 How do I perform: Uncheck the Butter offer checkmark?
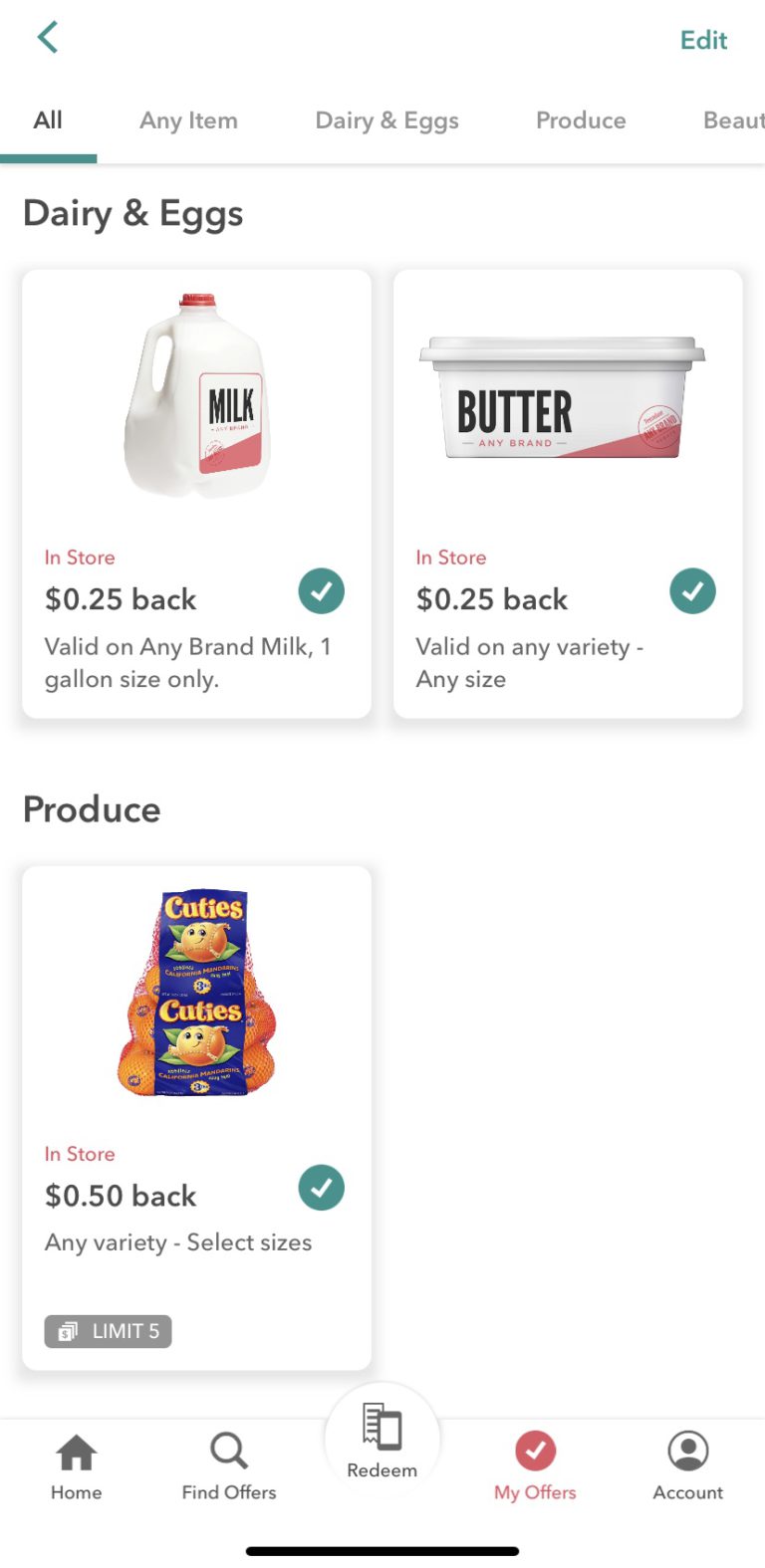tap(692, 591)
